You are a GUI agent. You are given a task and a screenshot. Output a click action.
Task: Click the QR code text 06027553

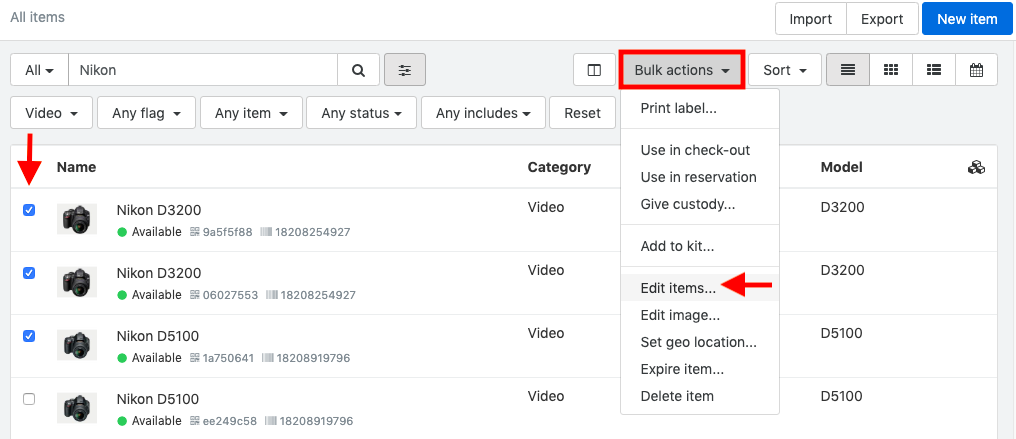pyautogui.click(x=230, y=295)
